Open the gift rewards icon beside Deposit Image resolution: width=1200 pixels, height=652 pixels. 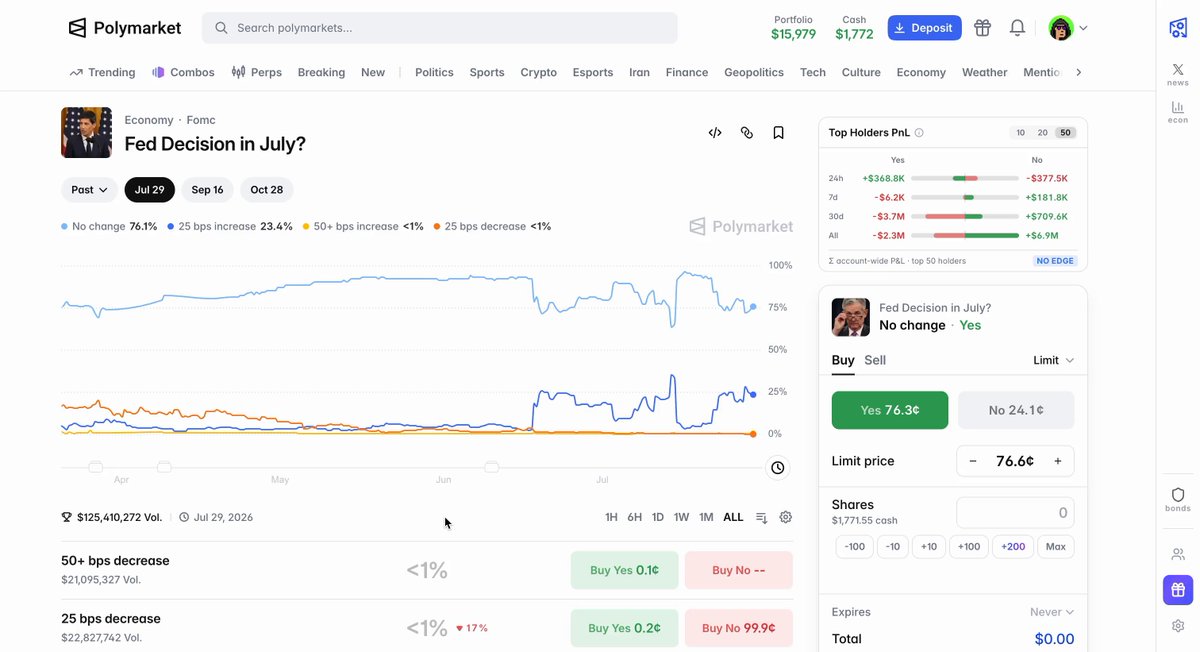983,28
